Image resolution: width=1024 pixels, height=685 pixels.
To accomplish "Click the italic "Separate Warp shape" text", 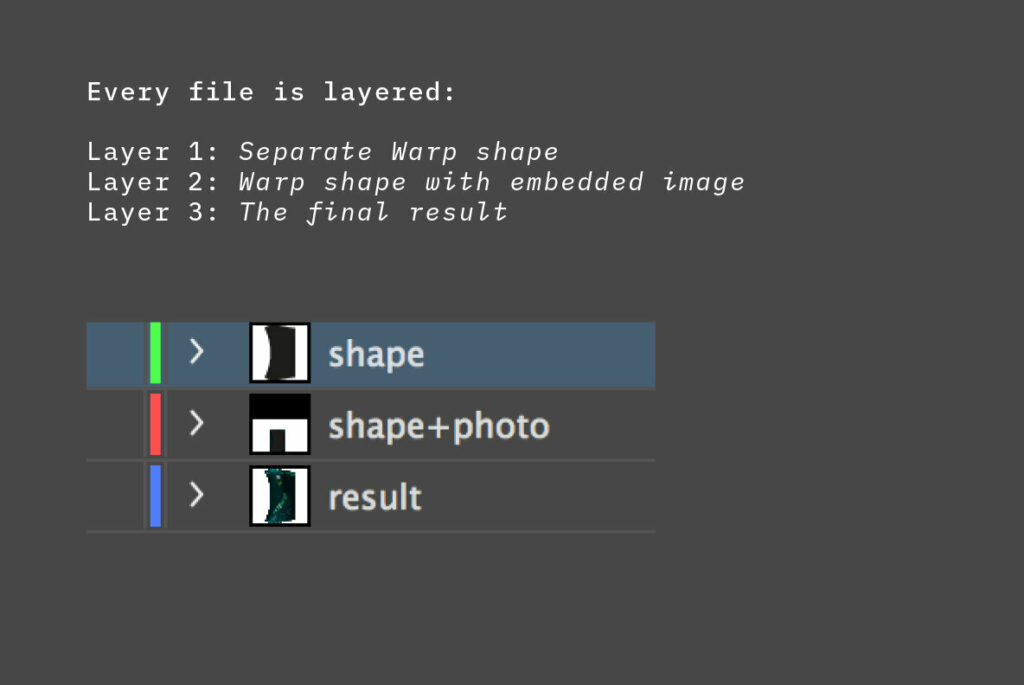I will (398, 152).
